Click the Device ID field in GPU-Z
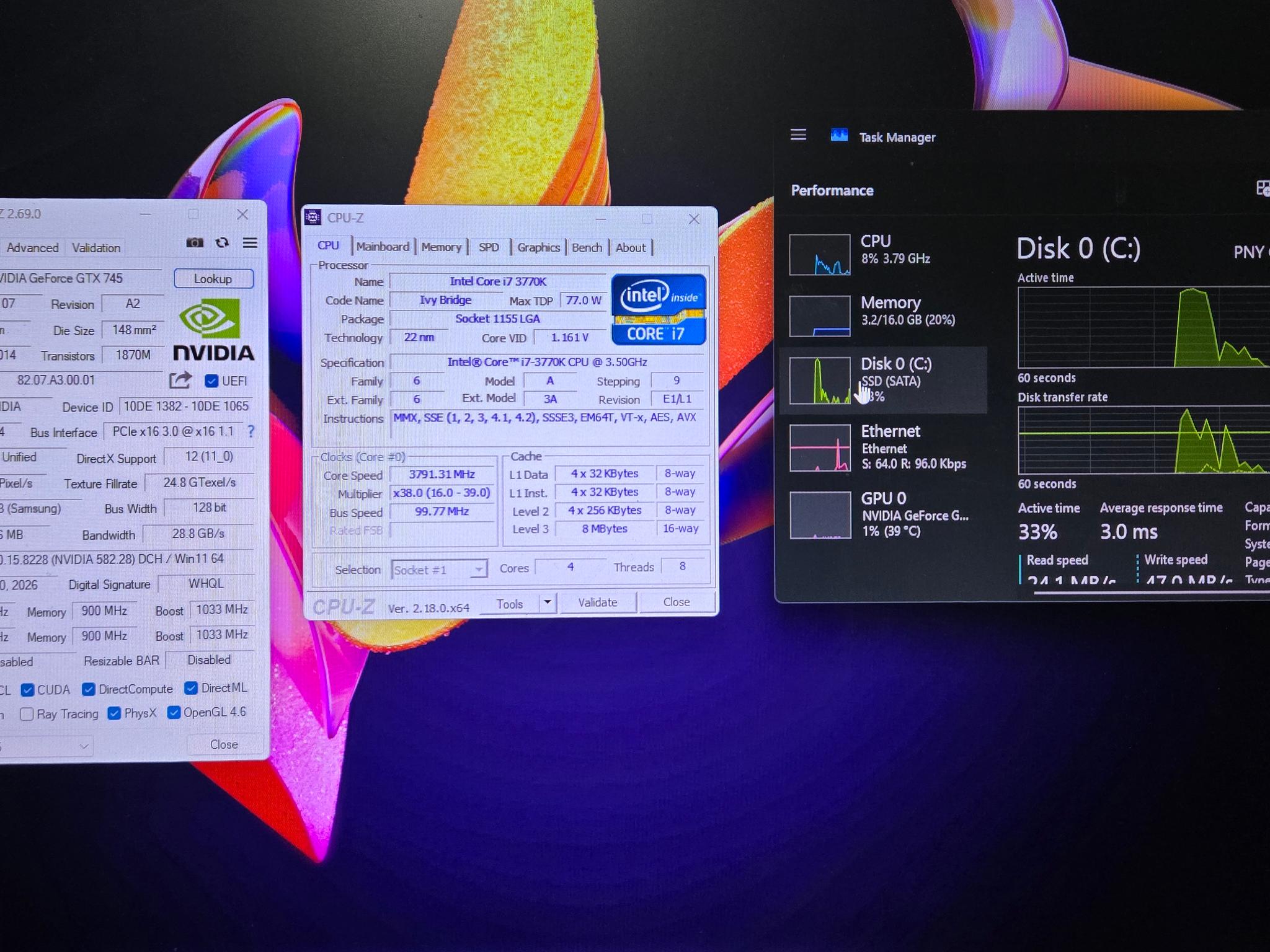The width and height of the screenshot is (1270, 952). (x=186, y=407)
